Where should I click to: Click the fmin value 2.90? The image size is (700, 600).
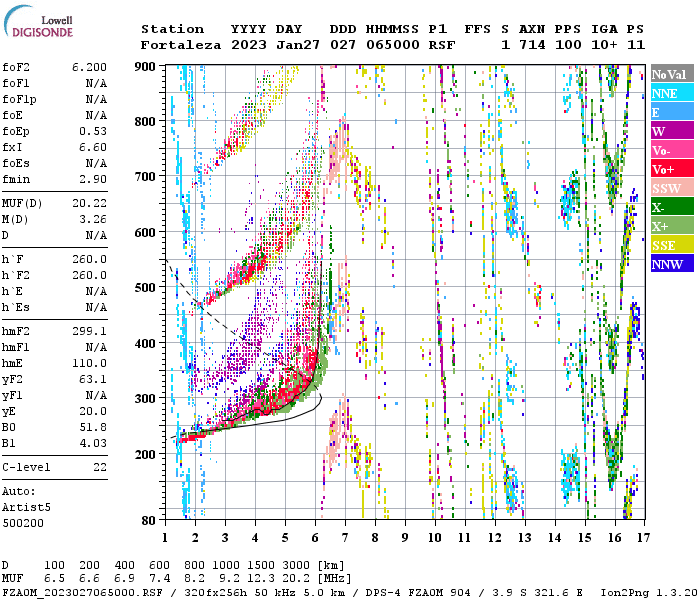click(x=93, y=179)
